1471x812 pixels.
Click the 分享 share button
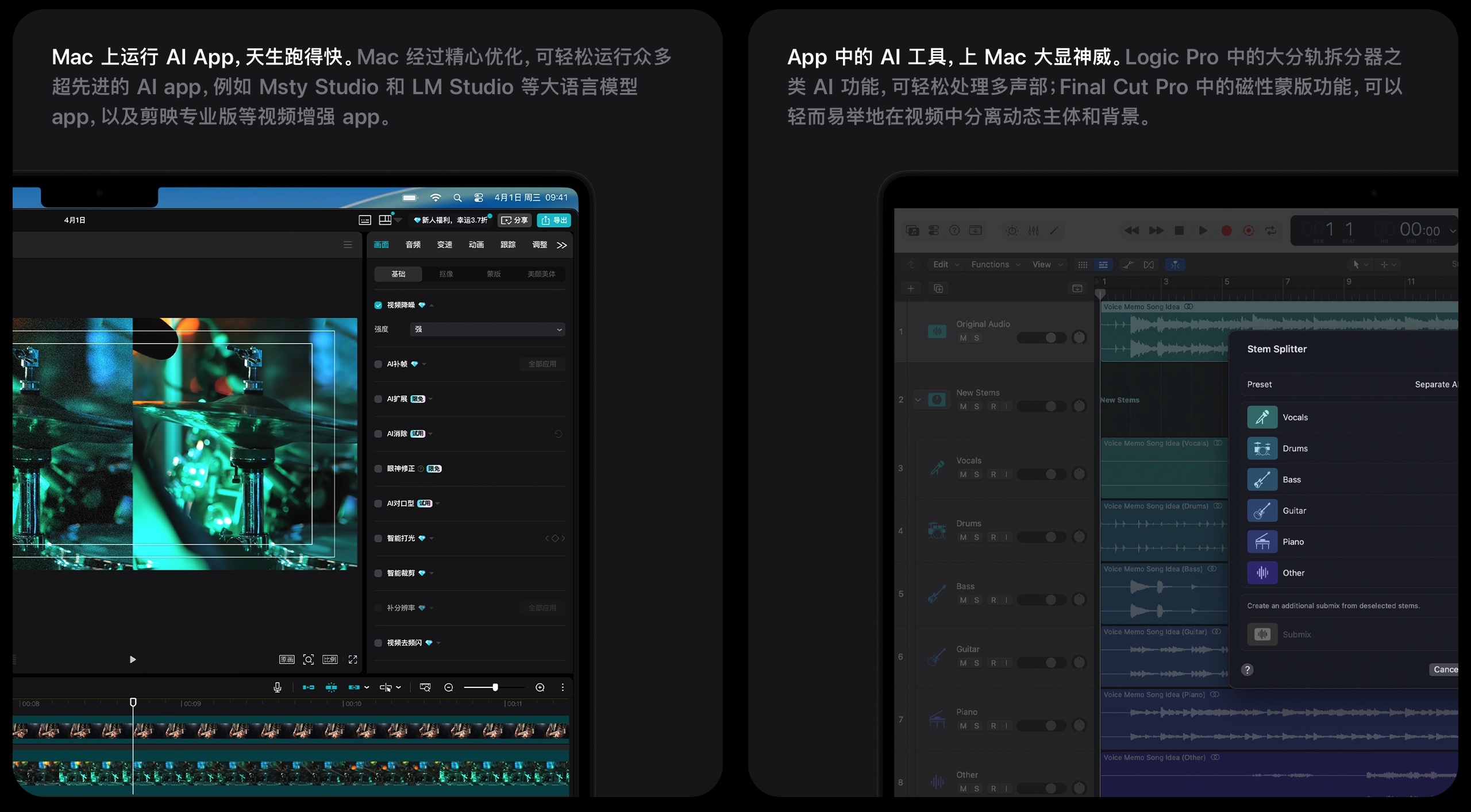tap(514, 220)
